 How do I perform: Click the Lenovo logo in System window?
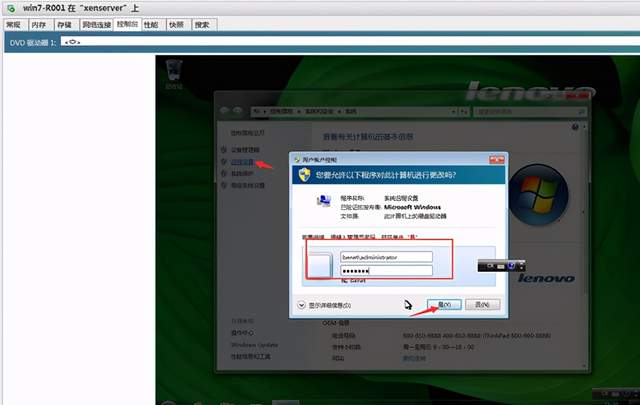546,278
